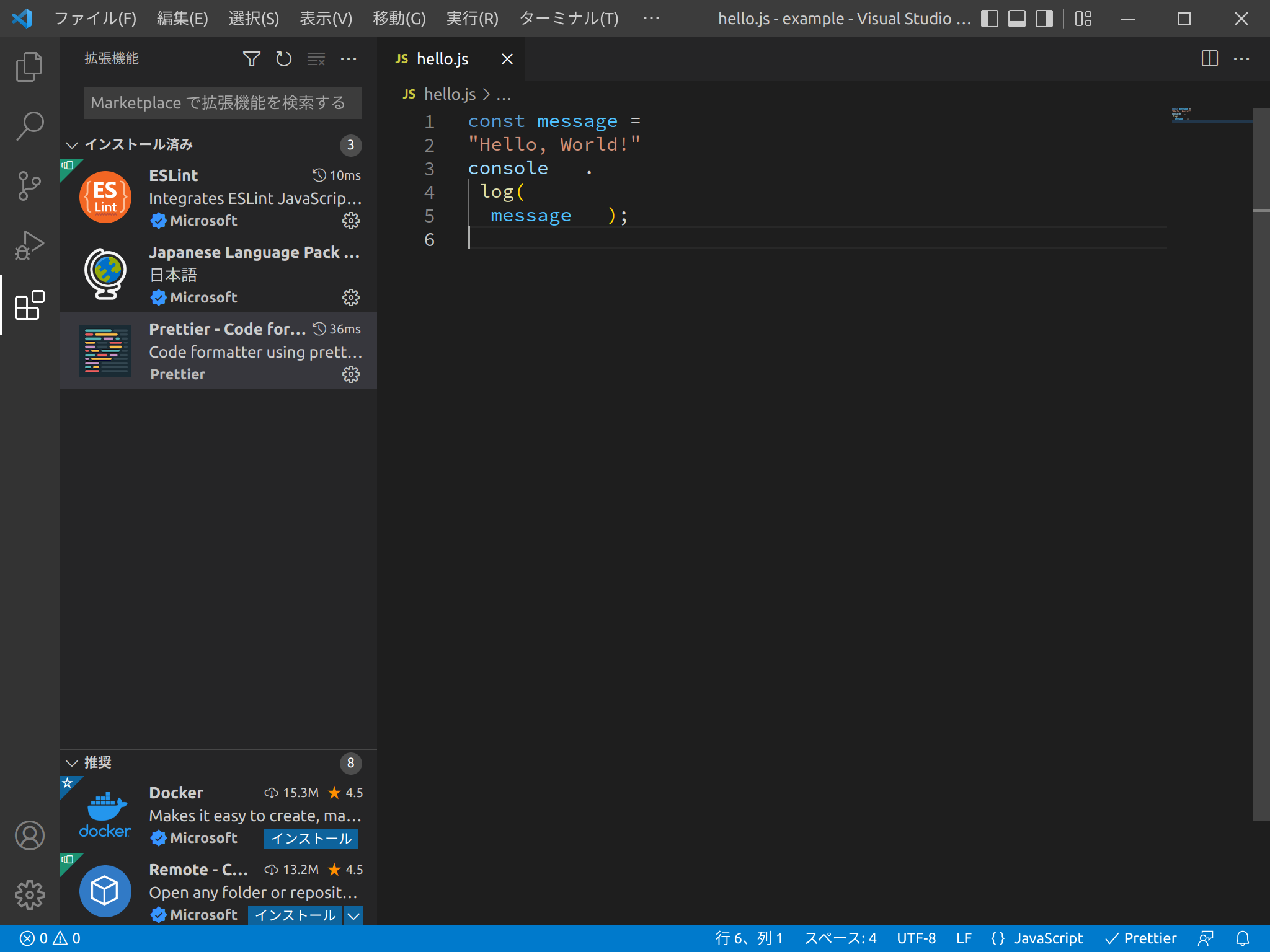This screenshot has width=1270, height=952.
Task: Click the VS Code logo icon
Action: click(22, 19)
